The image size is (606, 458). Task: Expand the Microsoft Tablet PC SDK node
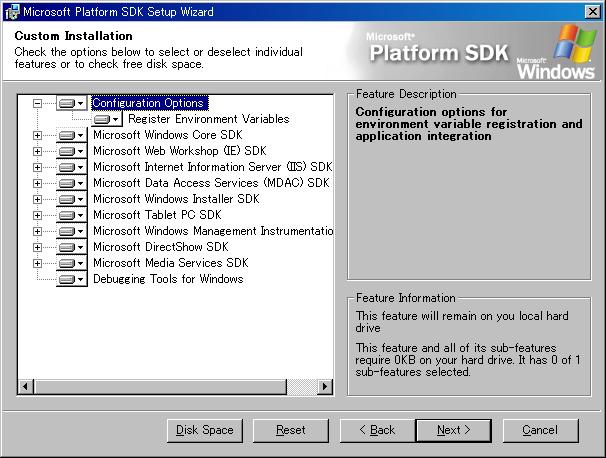click(37, 215)
